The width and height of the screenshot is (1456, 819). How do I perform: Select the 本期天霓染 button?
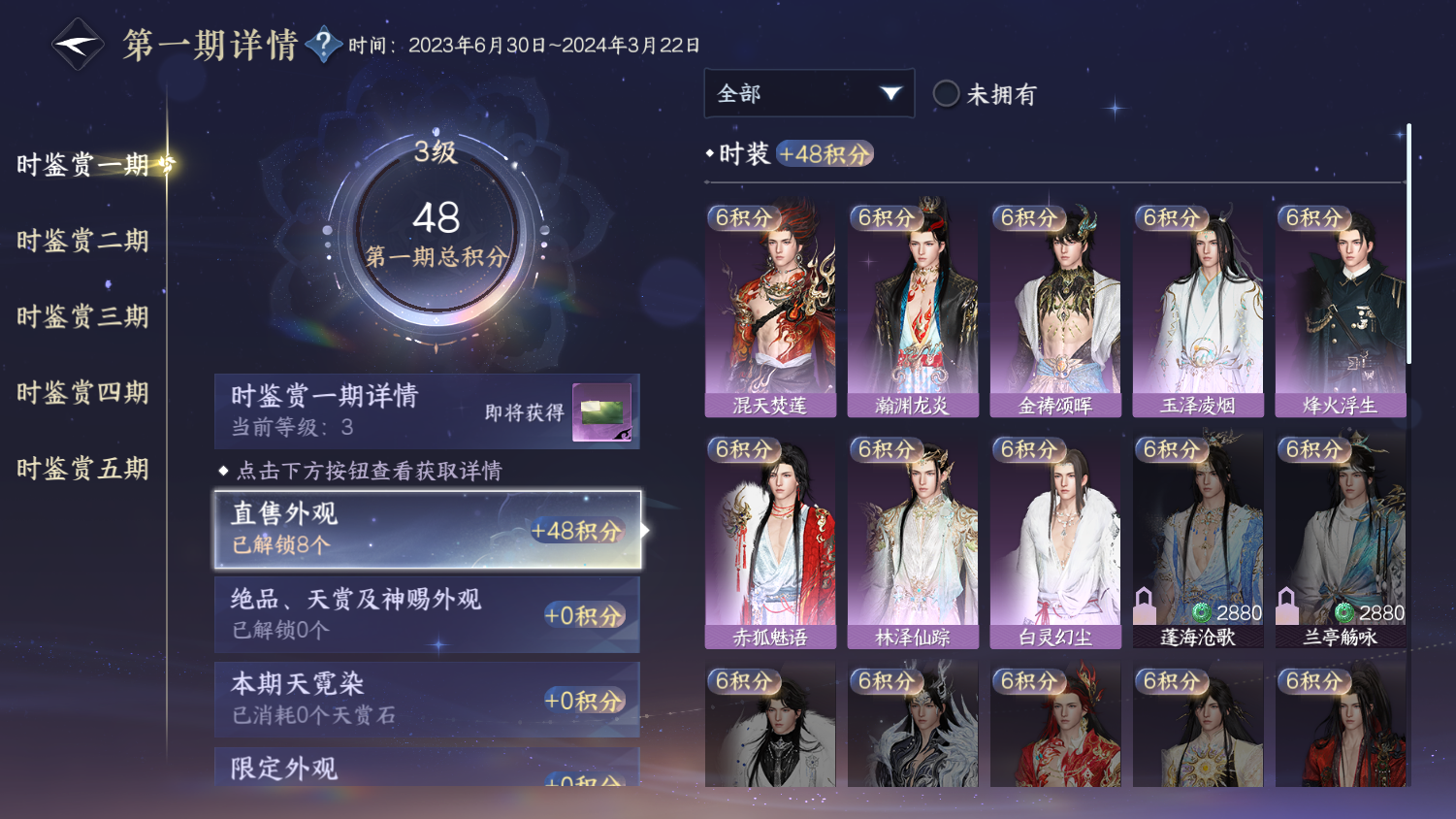click(x=427, y=699)
